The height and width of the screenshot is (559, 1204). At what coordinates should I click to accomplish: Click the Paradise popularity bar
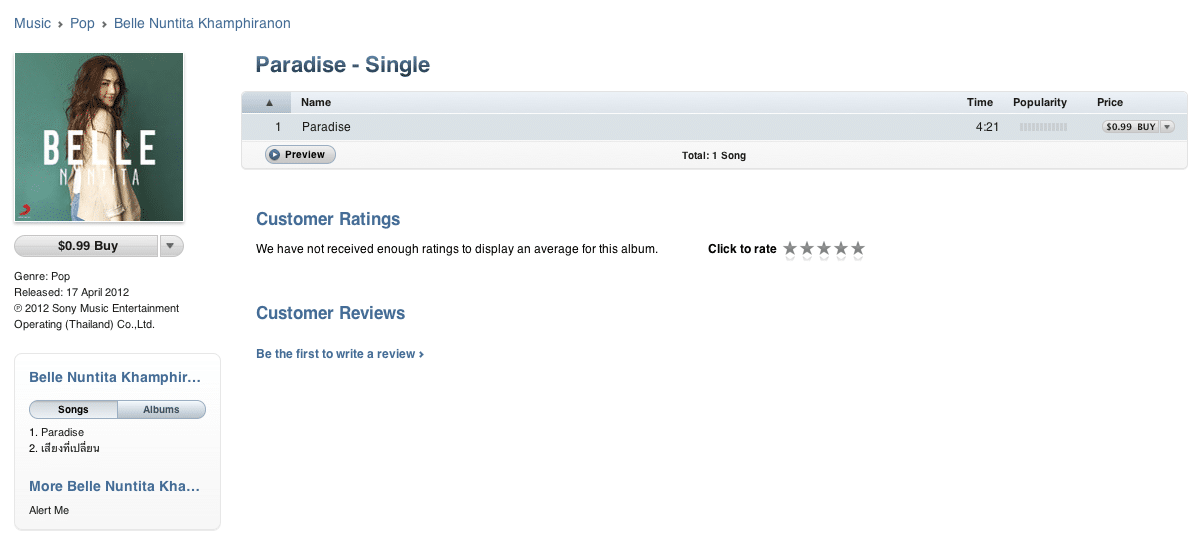coord(1043,127)
